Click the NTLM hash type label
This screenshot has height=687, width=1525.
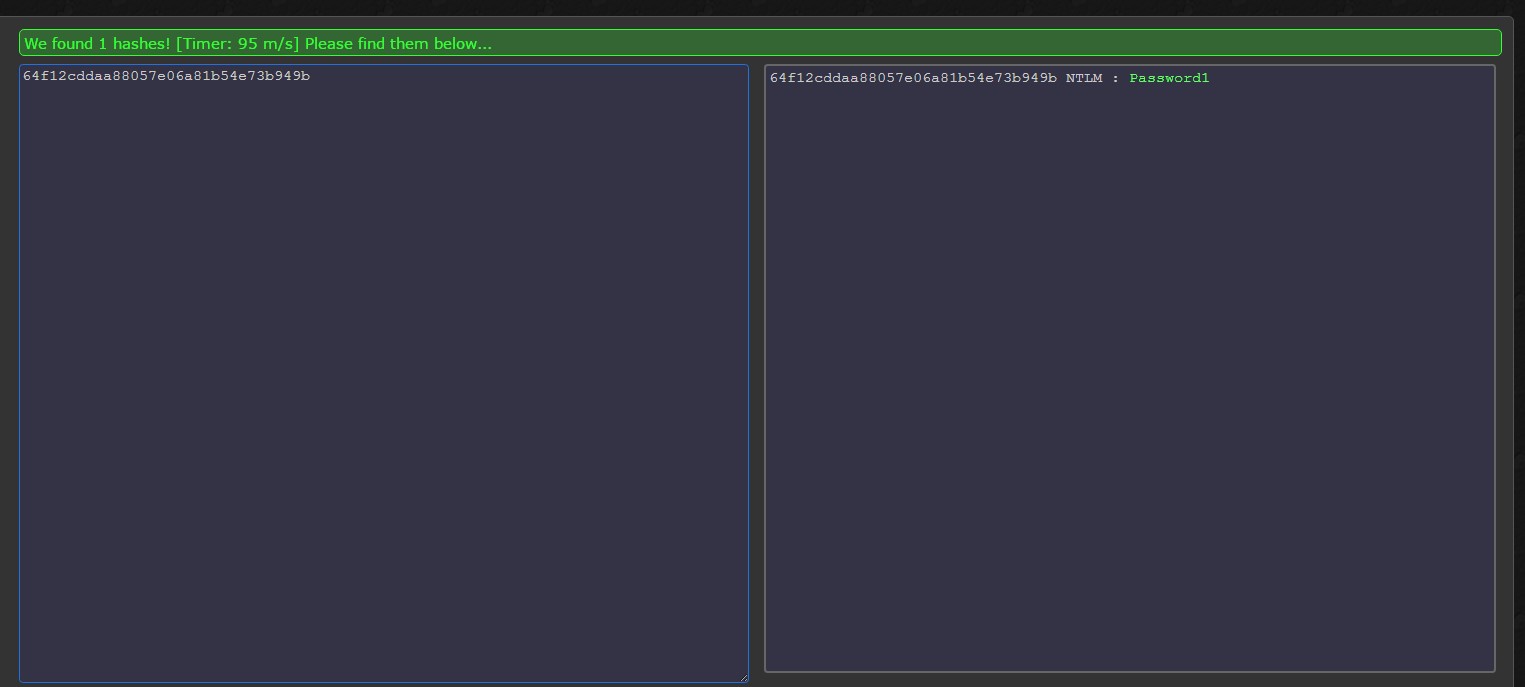pos(1084,78)
